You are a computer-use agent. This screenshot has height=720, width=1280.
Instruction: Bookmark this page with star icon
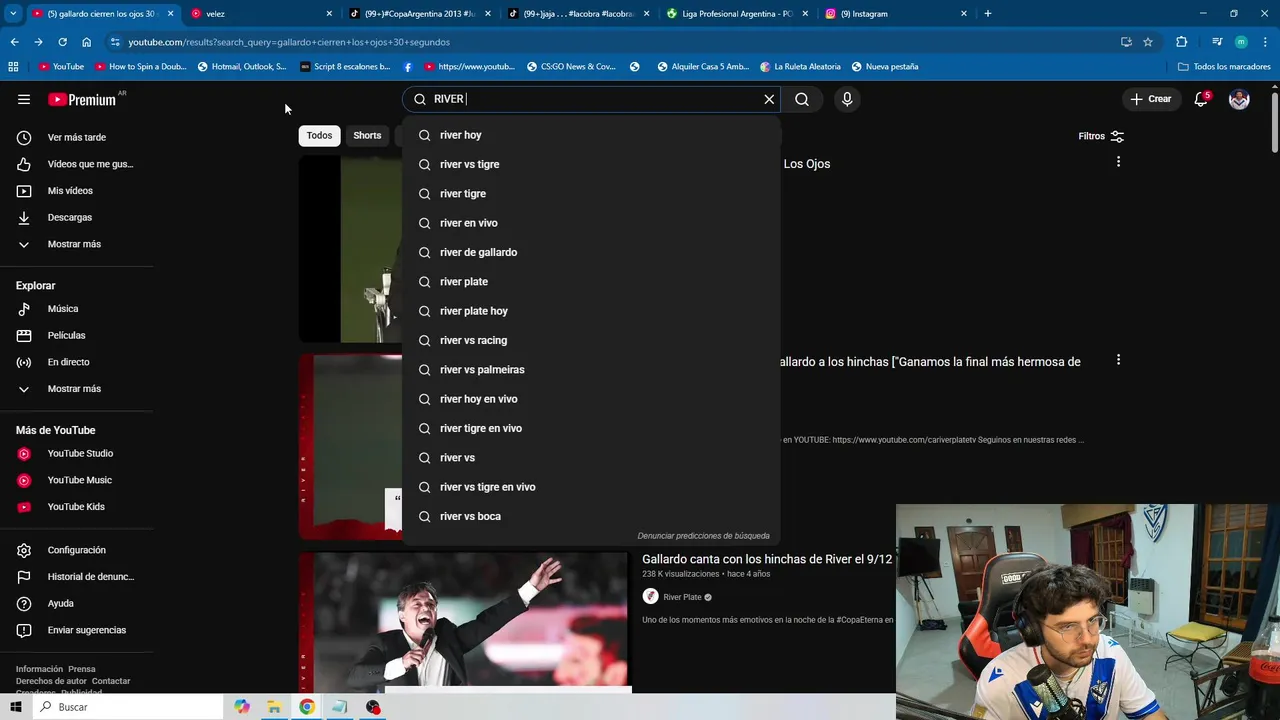1148,42
